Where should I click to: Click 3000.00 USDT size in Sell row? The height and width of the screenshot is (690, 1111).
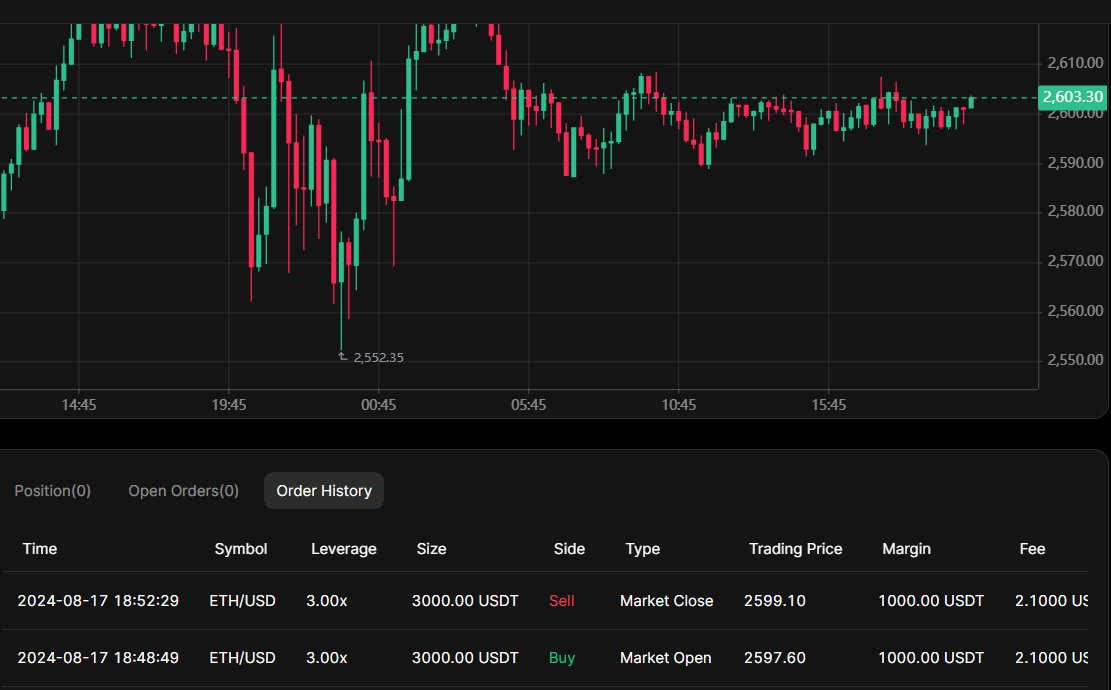(x=465, y=601)
